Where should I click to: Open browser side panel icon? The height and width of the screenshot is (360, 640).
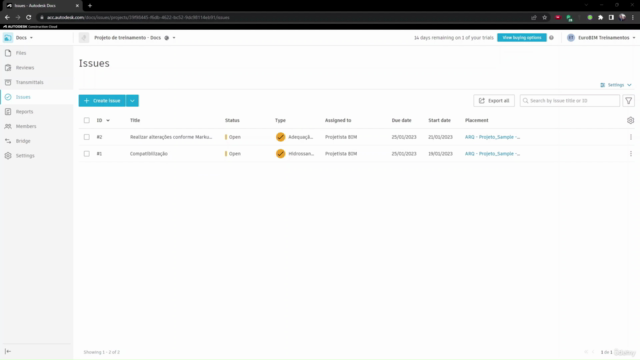[611, 18]
